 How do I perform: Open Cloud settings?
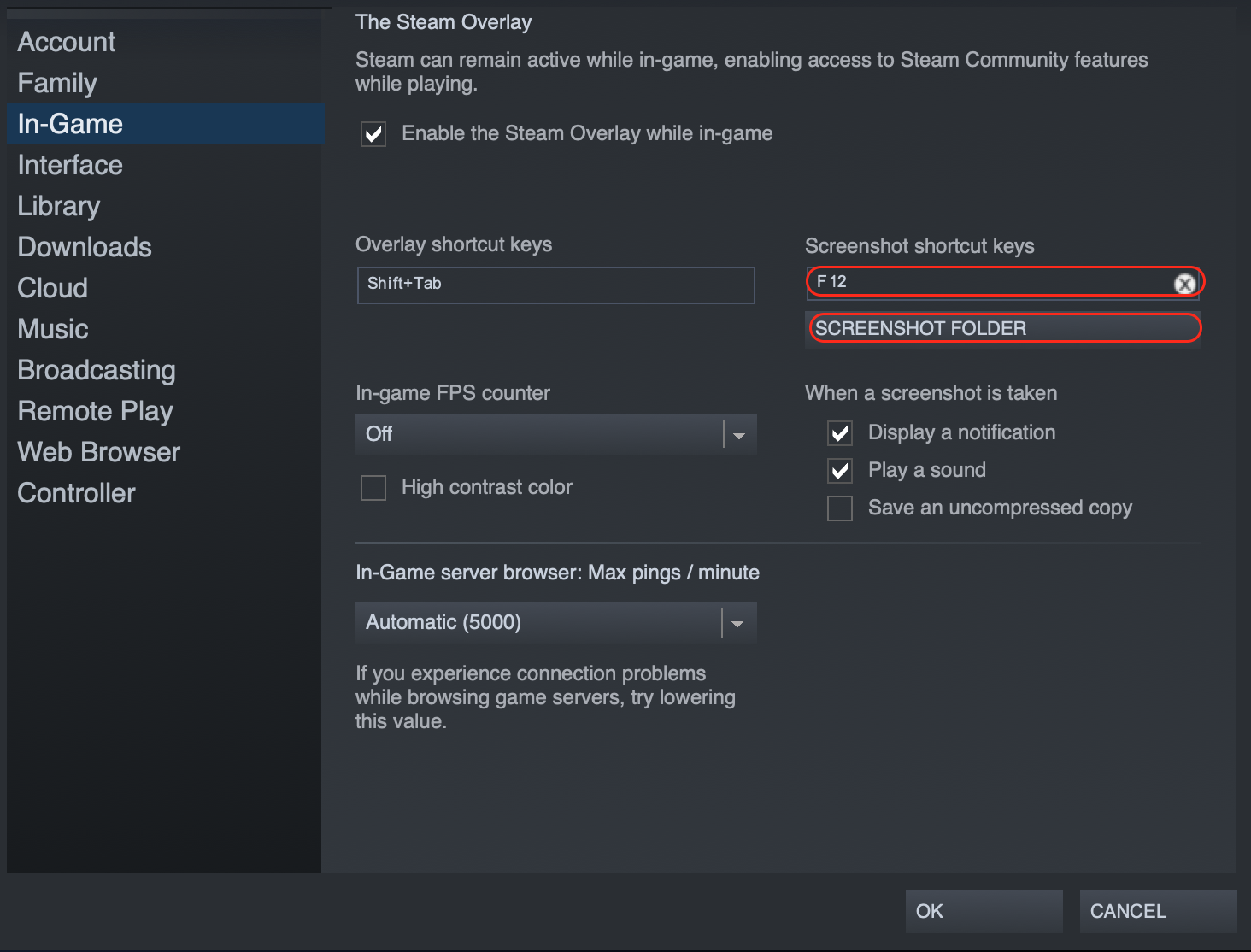[165, 288]
